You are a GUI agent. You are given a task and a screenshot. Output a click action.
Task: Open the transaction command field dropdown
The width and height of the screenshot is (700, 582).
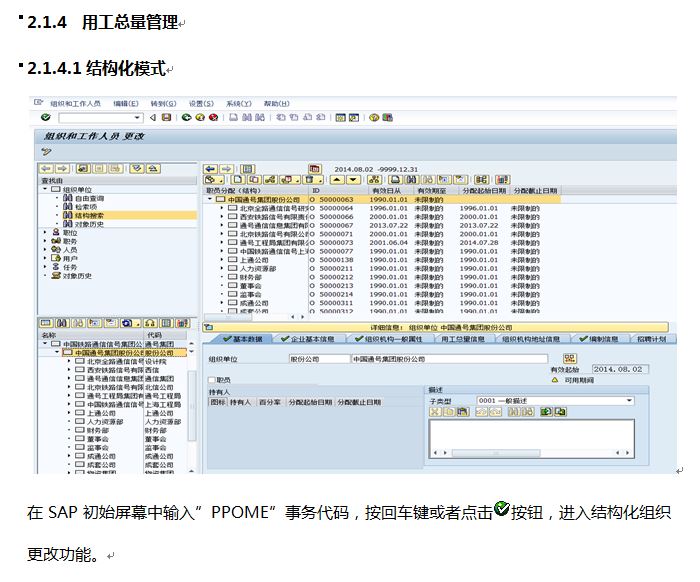pyautogui.click(x=137, y=118)
